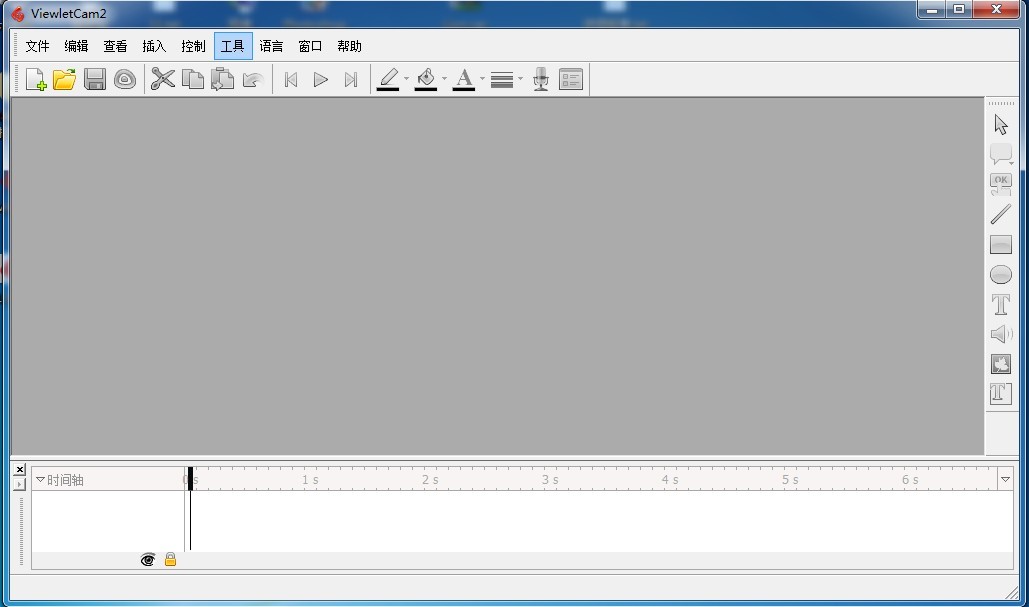The width and height of the screenshot is (1029, 607).
Task: Click the microphone record audio icon
Action: click(x=541, y=80)
